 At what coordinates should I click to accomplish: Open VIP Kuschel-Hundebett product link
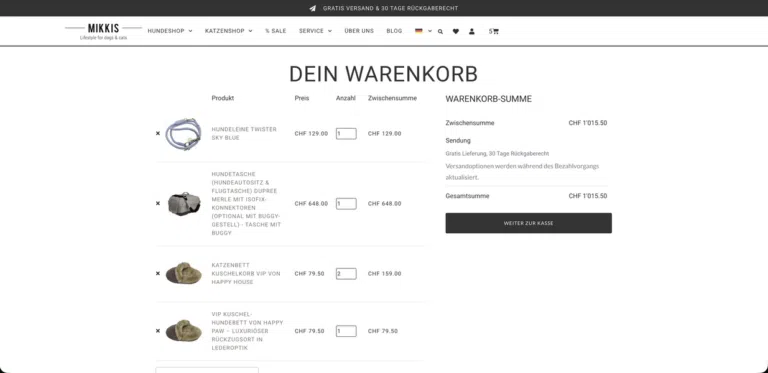(x=247, y=331)
